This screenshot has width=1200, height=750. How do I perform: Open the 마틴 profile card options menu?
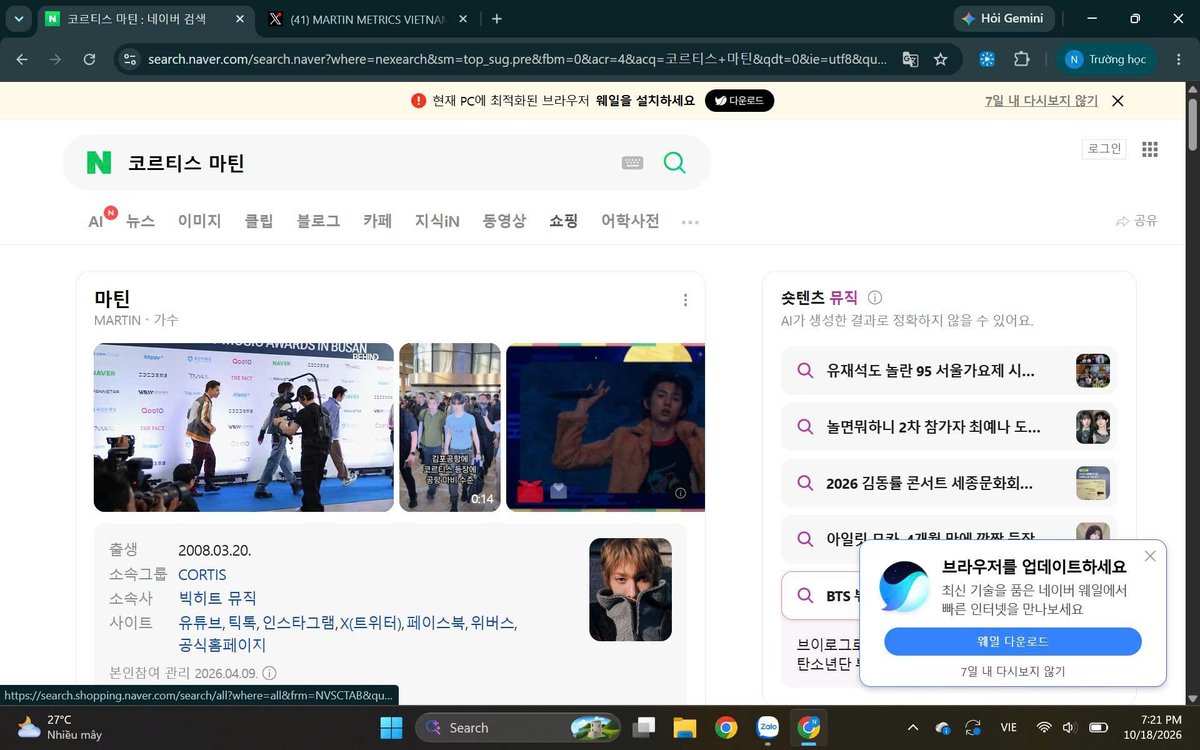pyautogui.click(x=685, y=300)
